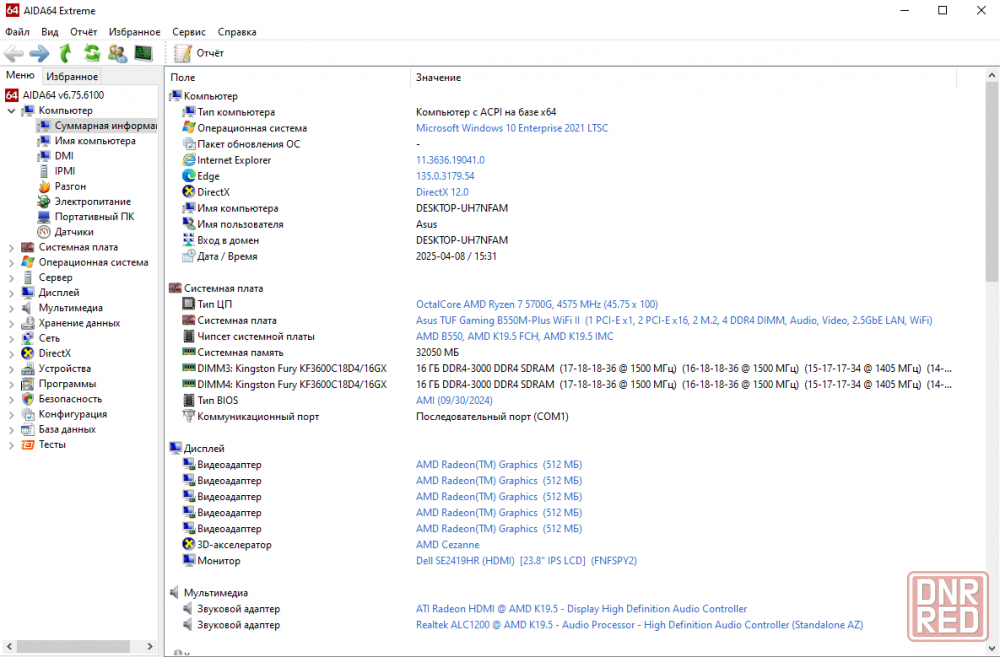Open the Датчики sensor tree item
This screenshot has width=1000, height=657.
coord(74,232)
